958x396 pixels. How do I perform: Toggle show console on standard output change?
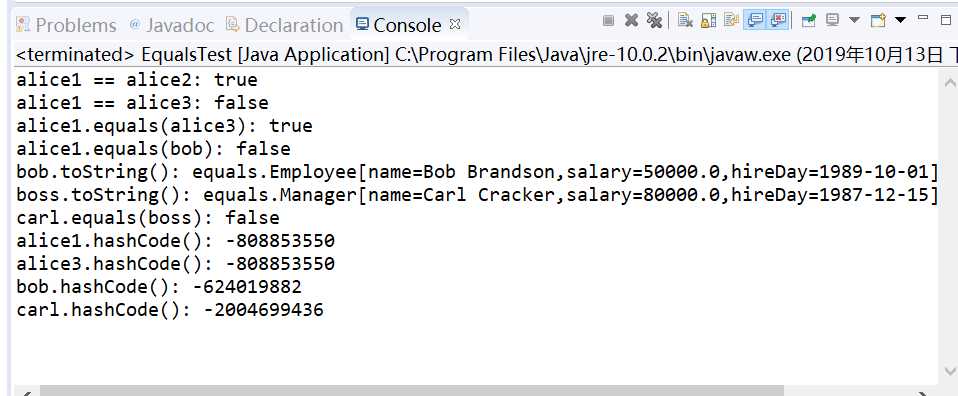pyautogui.click(x=755, y=21)
